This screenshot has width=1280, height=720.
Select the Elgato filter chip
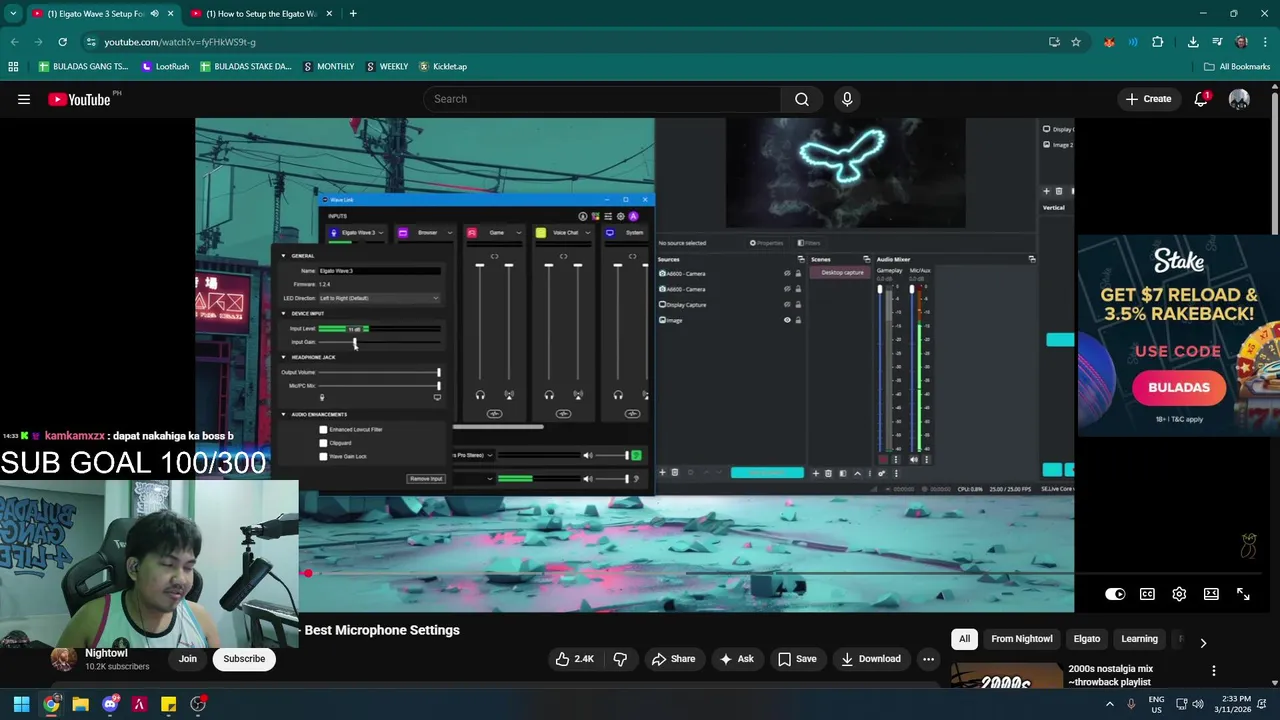(1087, 639)
